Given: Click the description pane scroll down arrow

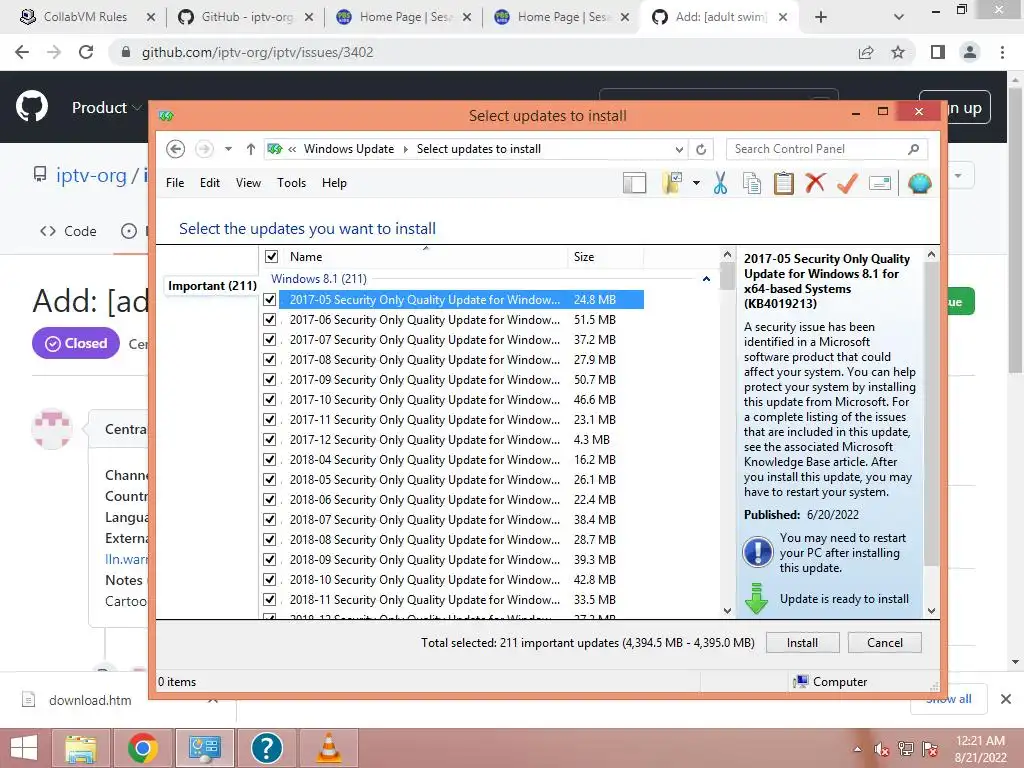Looking at the screenshot, I should click(931, 611).
